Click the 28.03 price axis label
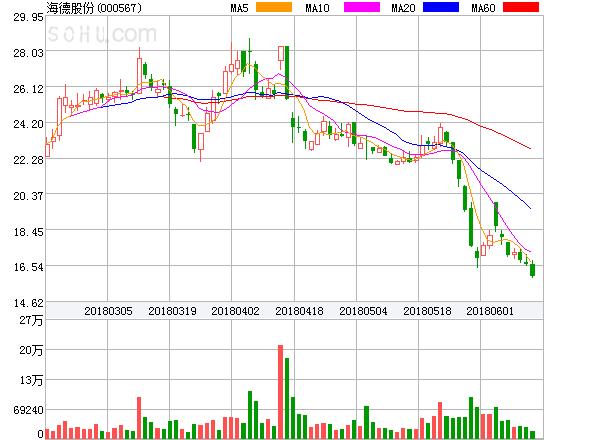Image resolution: width=600 pixels, height=440 pixels. pyautogui.click(x=28, y=53)
